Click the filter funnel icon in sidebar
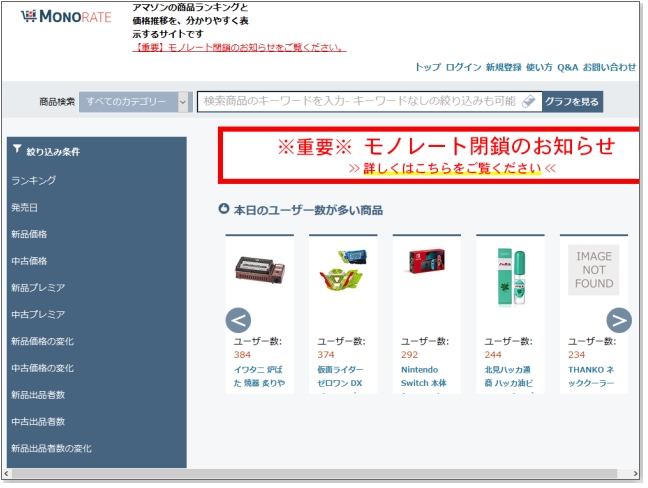Viewport: 648px width, 488px height. [17, 150]
